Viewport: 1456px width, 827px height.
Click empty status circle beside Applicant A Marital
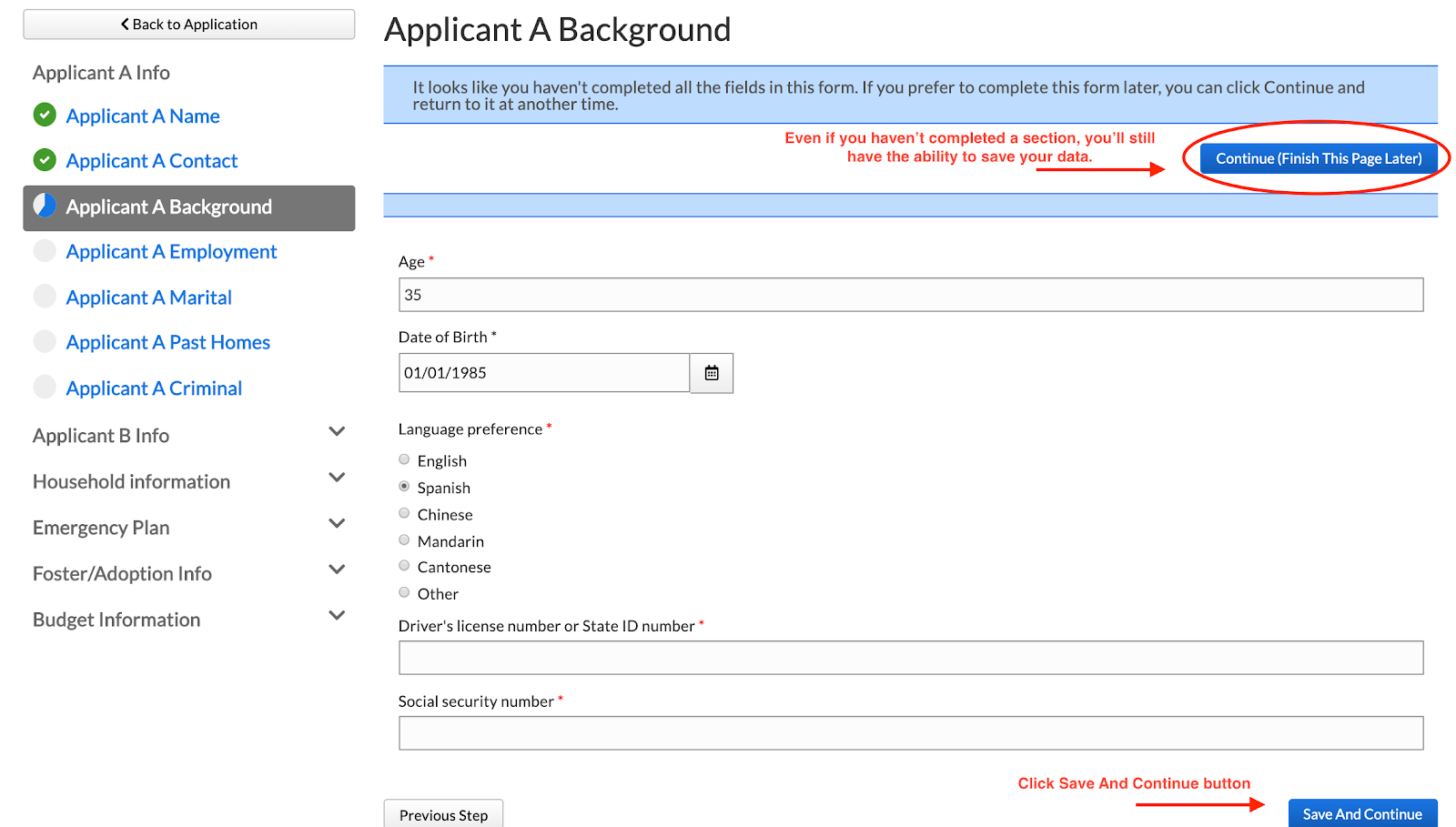(x=45, y=297)
